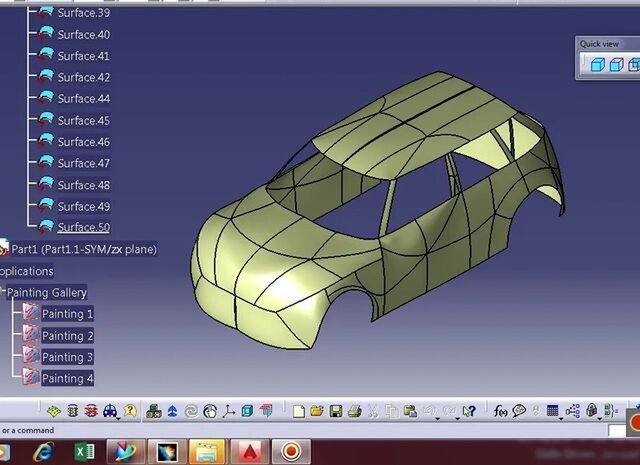Click the coiled stack icon in bottom toolbar
The height and width of the screenshot is (465, 640).
73,411
